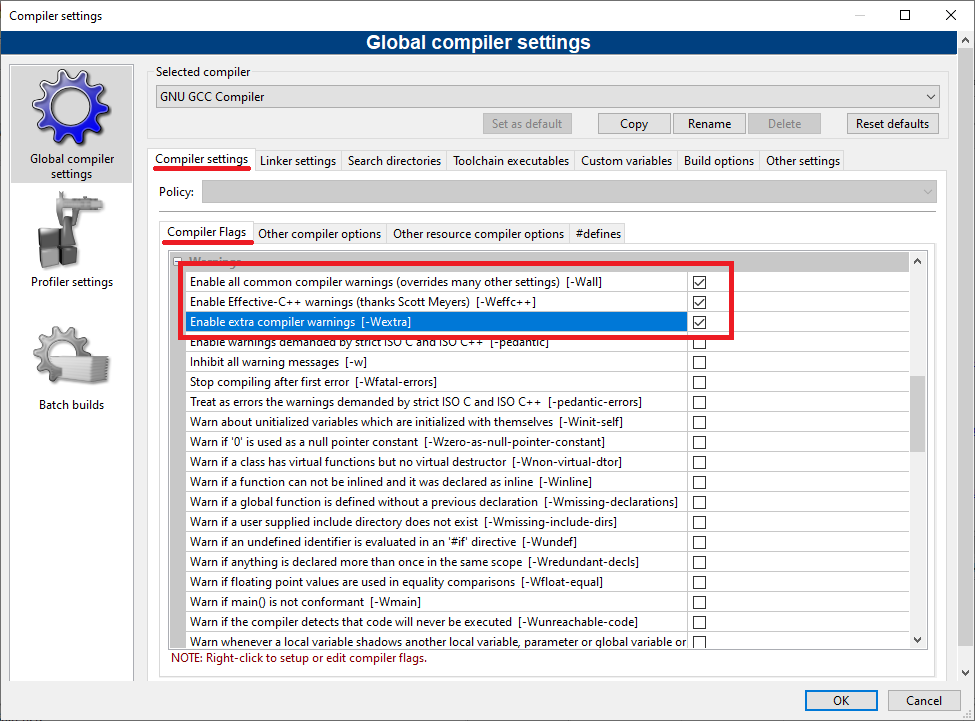Viewport: 975px width, 721px height.
Task: Check Inhibit all warning messages [-w]
Action: pos(699,362)
